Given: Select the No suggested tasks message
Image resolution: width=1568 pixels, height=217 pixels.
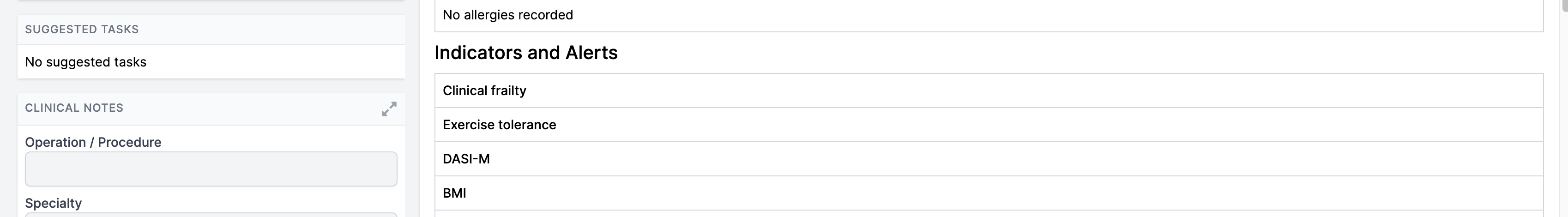Looking at the screenshot, I should [86, 62].
